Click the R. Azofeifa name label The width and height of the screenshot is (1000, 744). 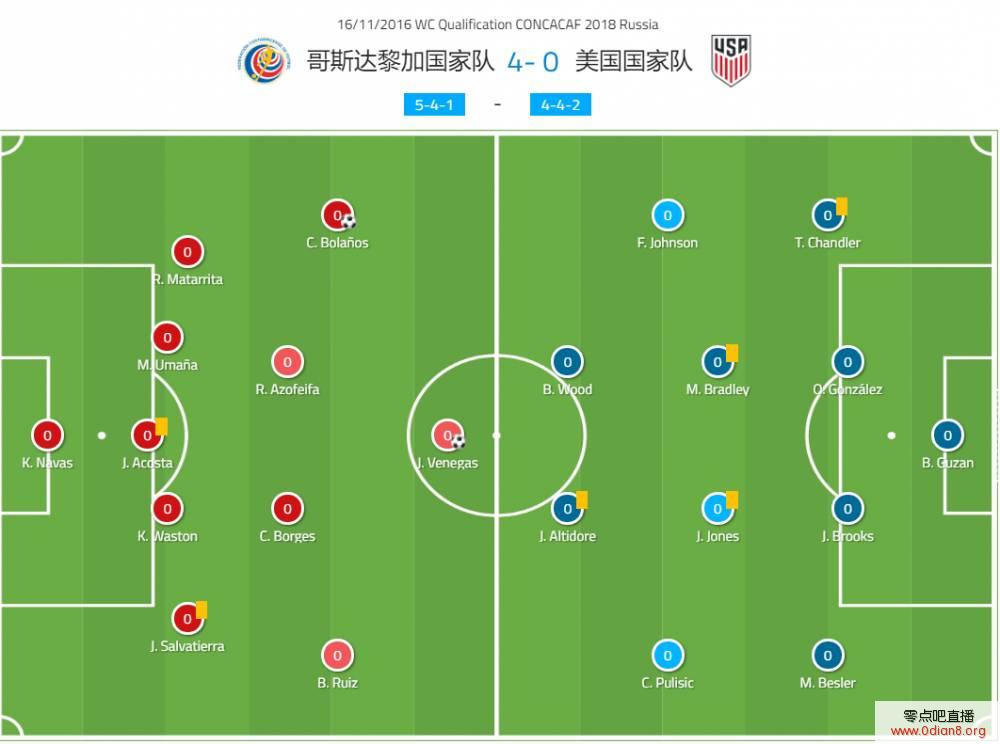[x=287, y=389]
